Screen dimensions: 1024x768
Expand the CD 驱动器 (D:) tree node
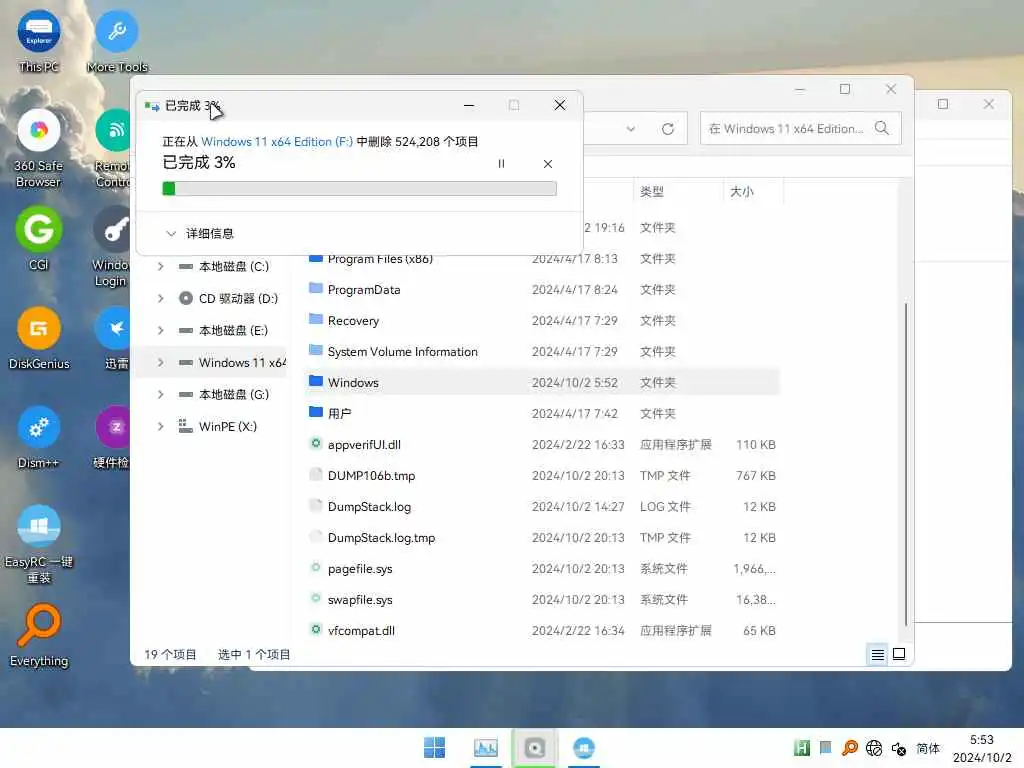tap(161, 298)
